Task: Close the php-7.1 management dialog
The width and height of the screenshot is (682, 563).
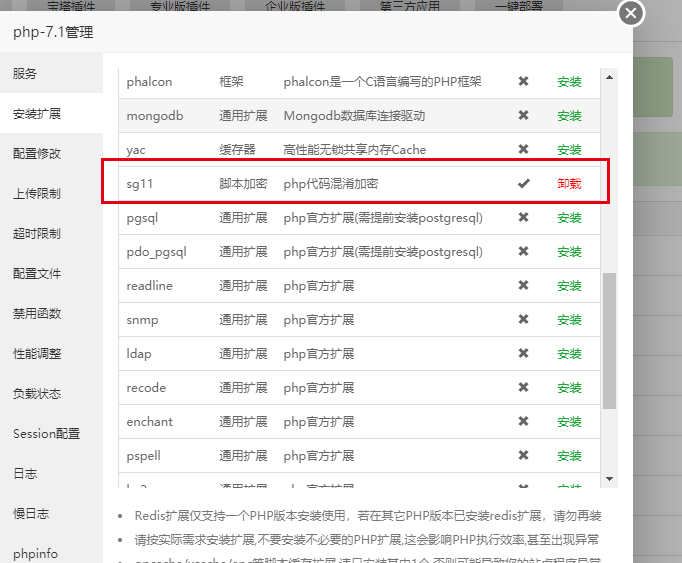Action: pyautogui.click(x=631, y=13)
